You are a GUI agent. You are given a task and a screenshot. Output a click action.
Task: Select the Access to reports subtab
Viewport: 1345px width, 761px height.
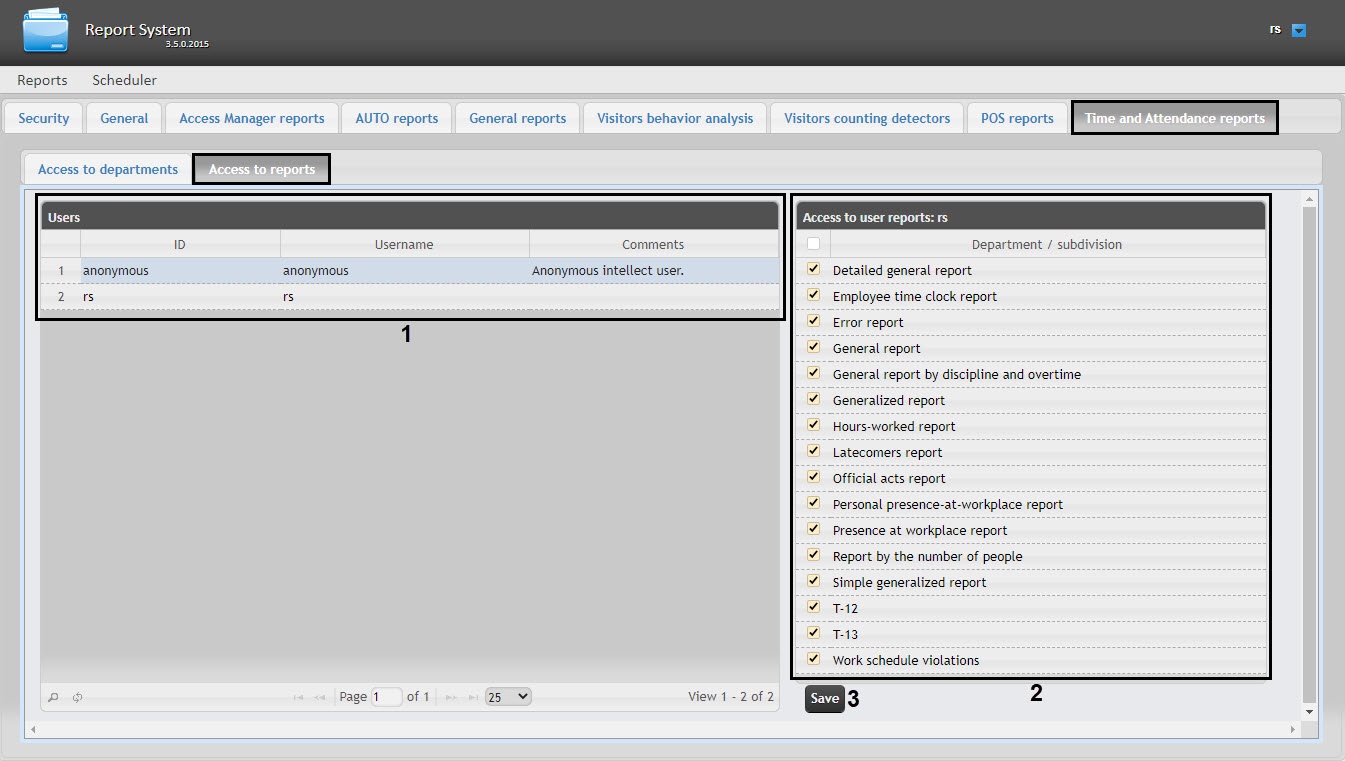pos(262,169)
